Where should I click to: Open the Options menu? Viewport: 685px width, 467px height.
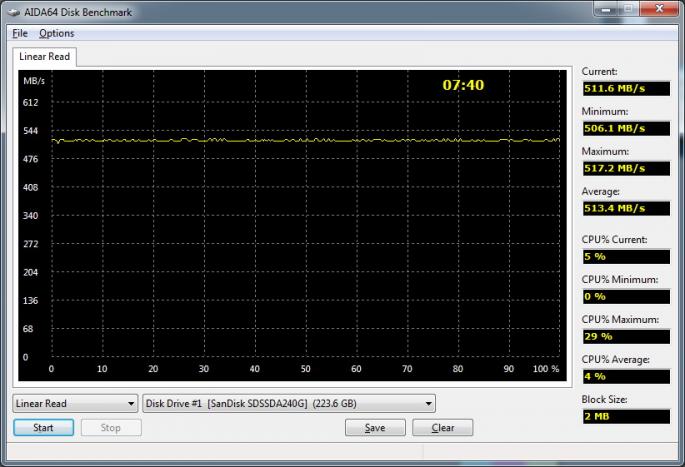tap(56, 33)
